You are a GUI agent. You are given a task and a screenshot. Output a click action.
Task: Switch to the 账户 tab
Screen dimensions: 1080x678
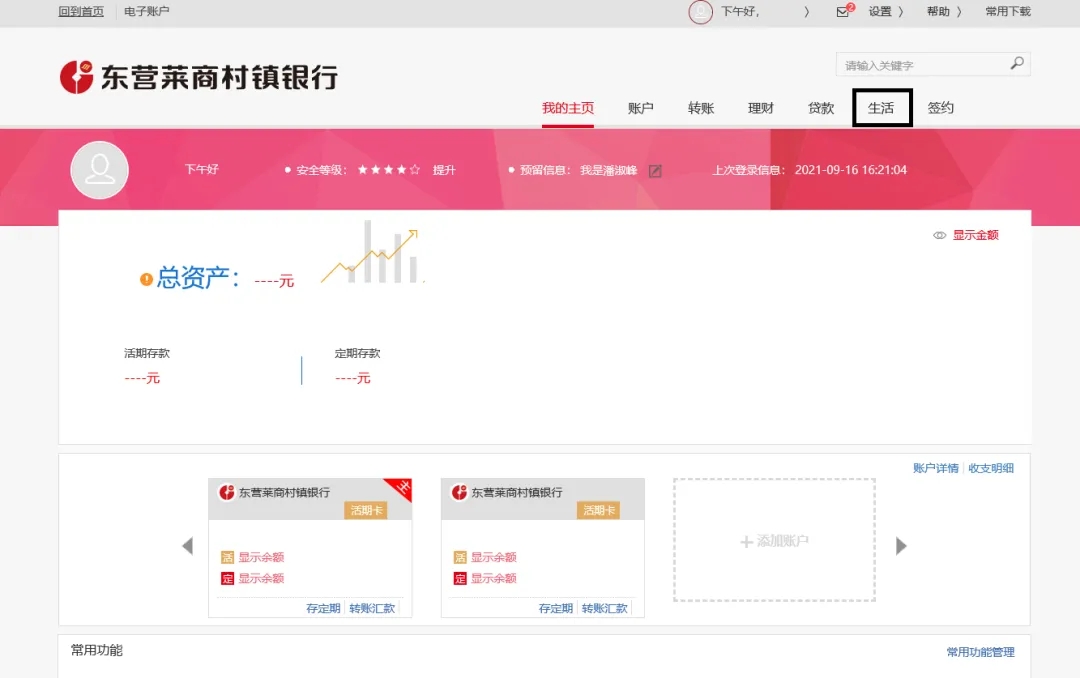point(641,108)
